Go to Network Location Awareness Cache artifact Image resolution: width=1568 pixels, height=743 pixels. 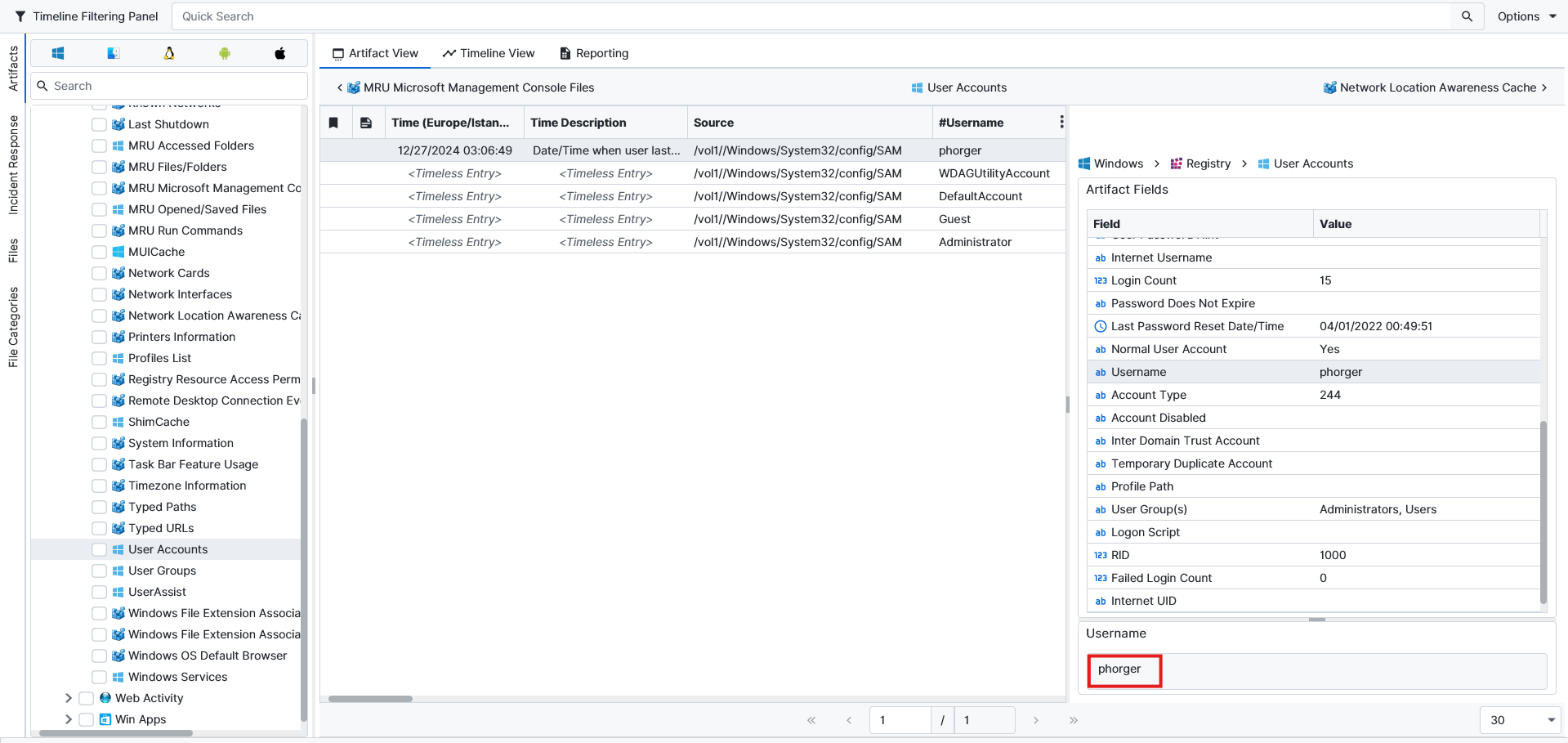1436,87
